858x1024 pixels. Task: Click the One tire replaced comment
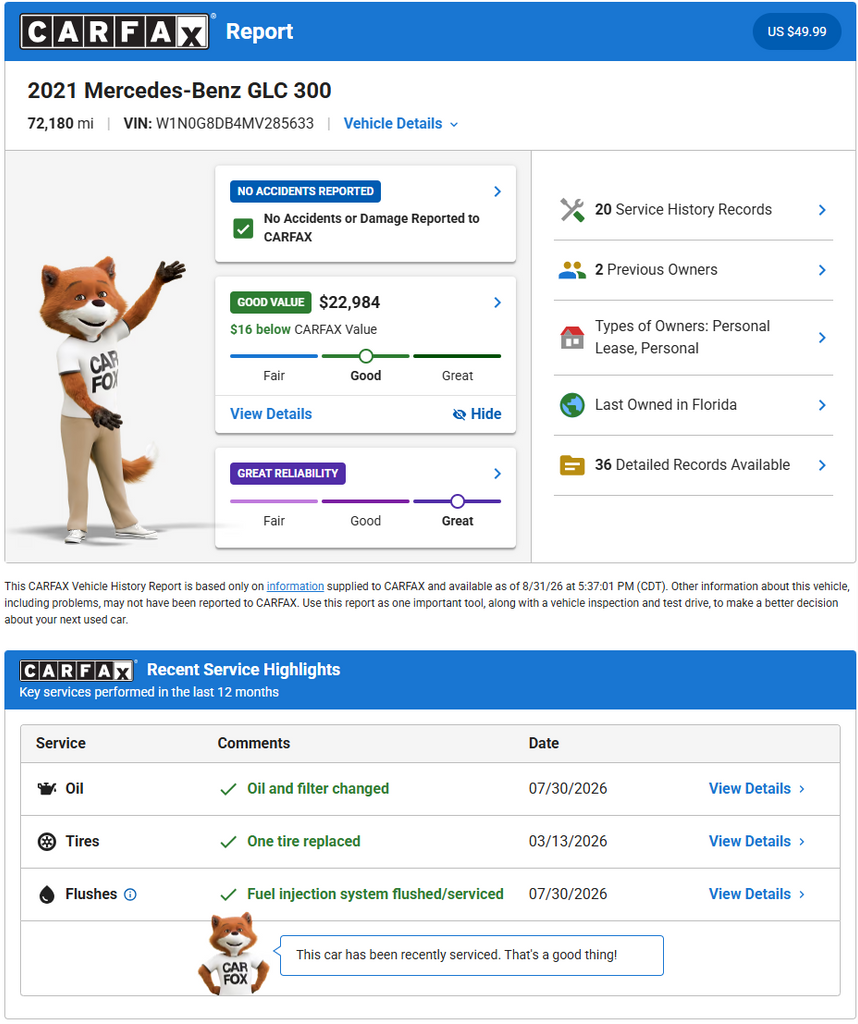coord(304,842)
